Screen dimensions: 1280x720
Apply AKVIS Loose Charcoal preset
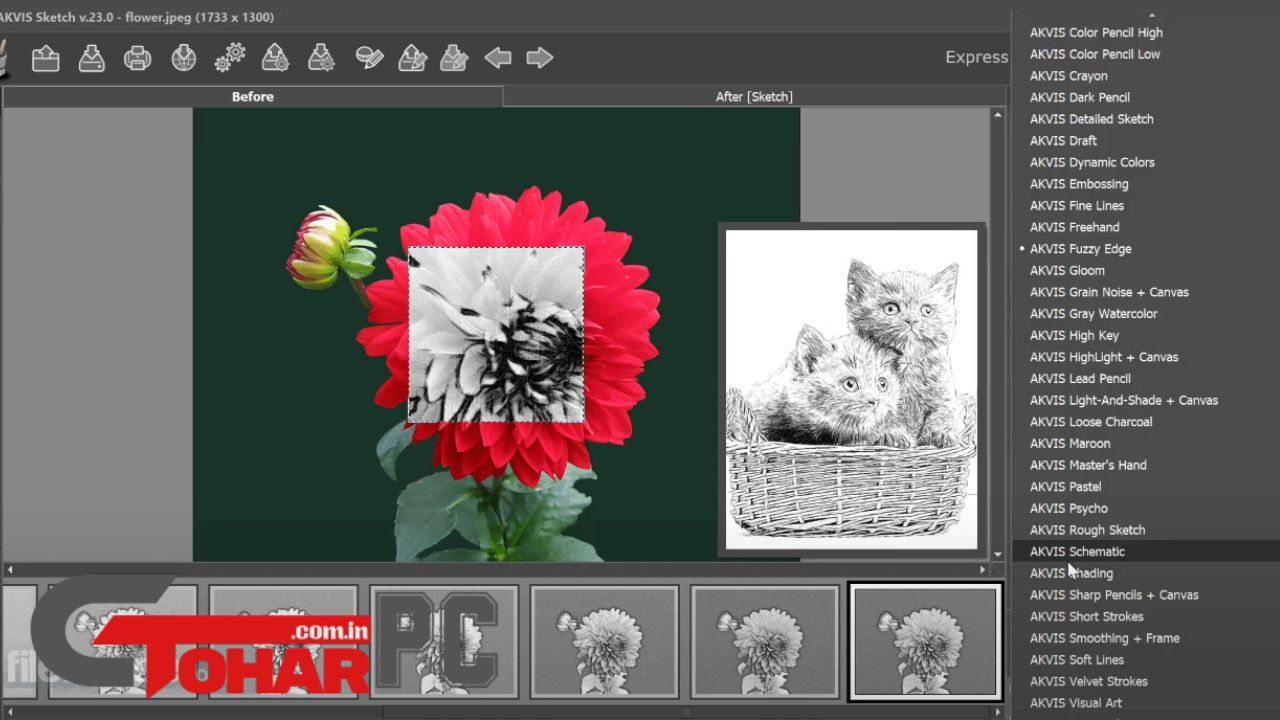(1091, 422)
